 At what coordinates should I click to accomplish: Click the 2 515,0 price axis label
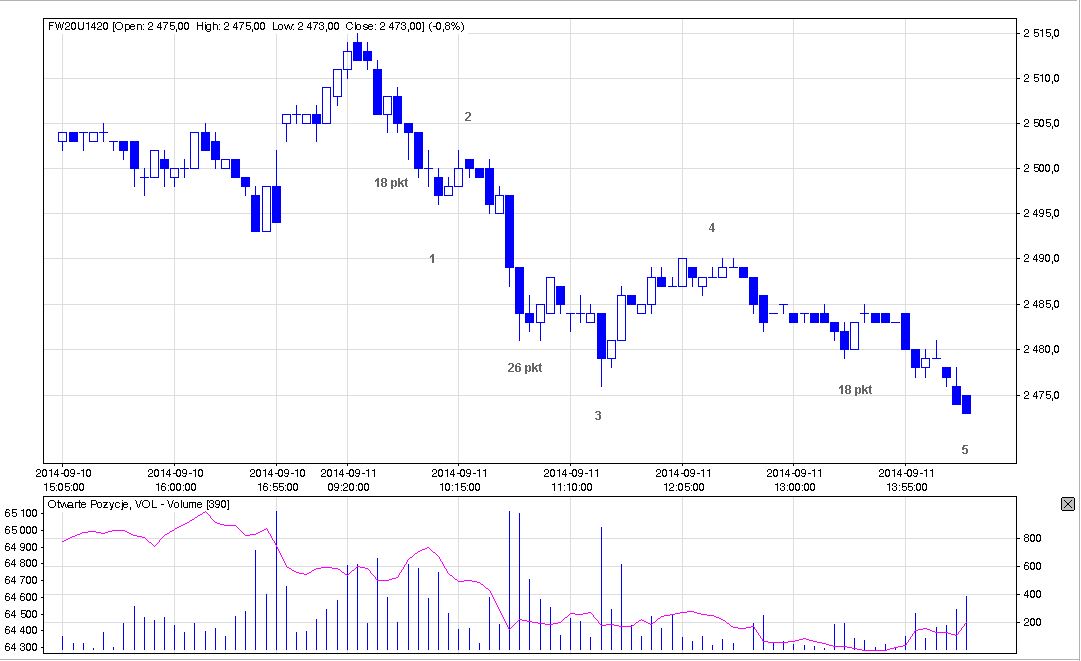coord(1047,33)
